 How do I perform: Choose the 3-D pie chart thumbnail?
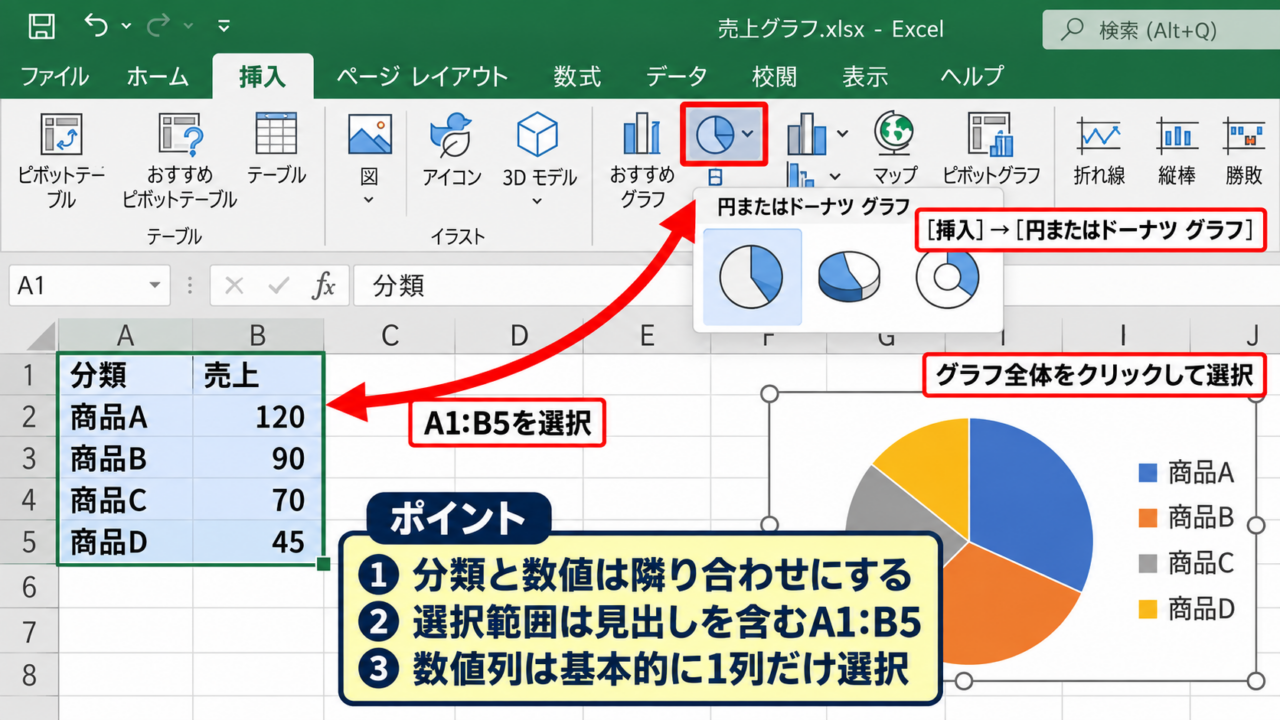(x=849, y=277)
